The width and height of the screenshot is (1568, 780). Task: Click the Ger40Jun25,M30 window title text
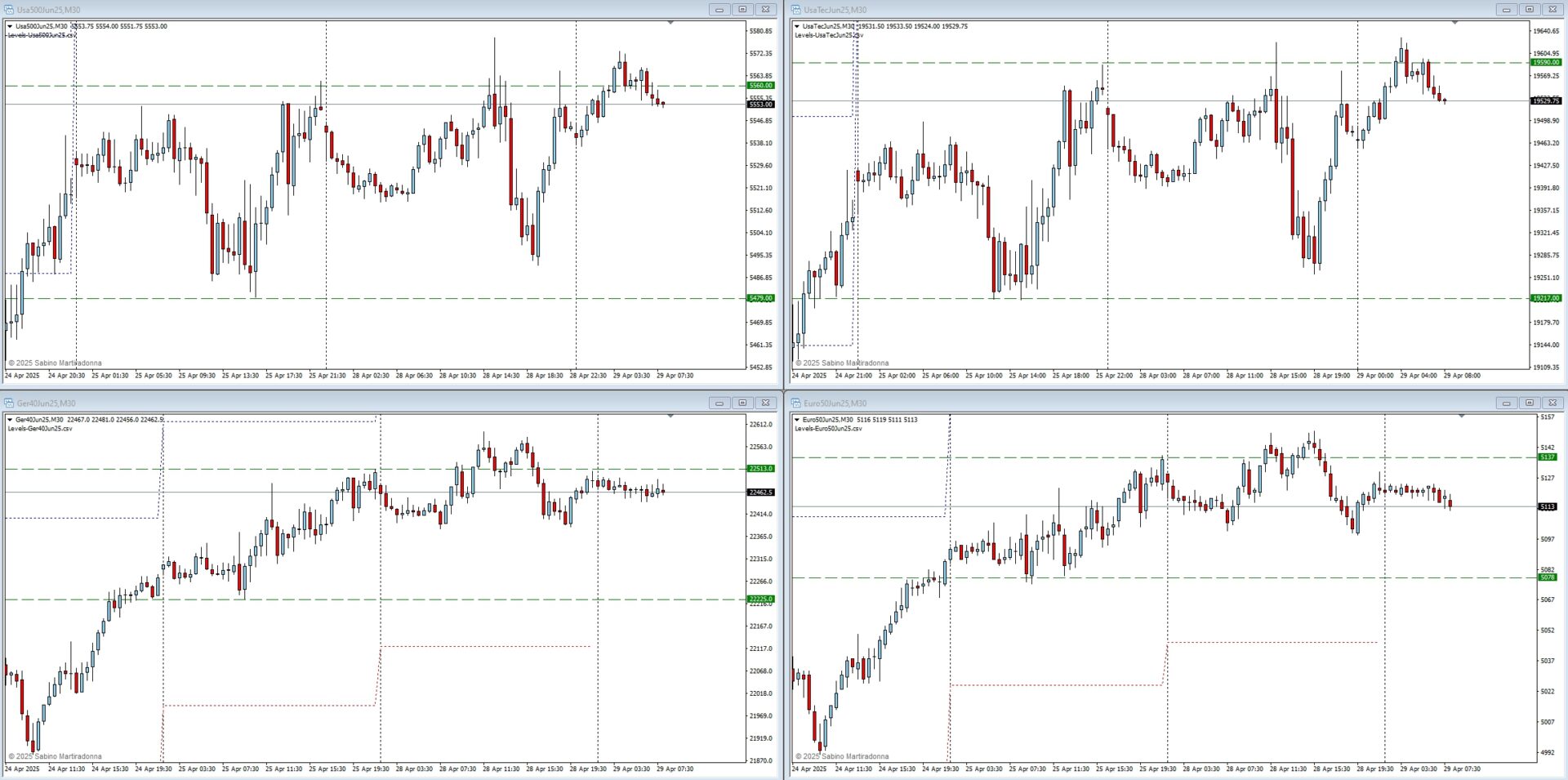46,403
